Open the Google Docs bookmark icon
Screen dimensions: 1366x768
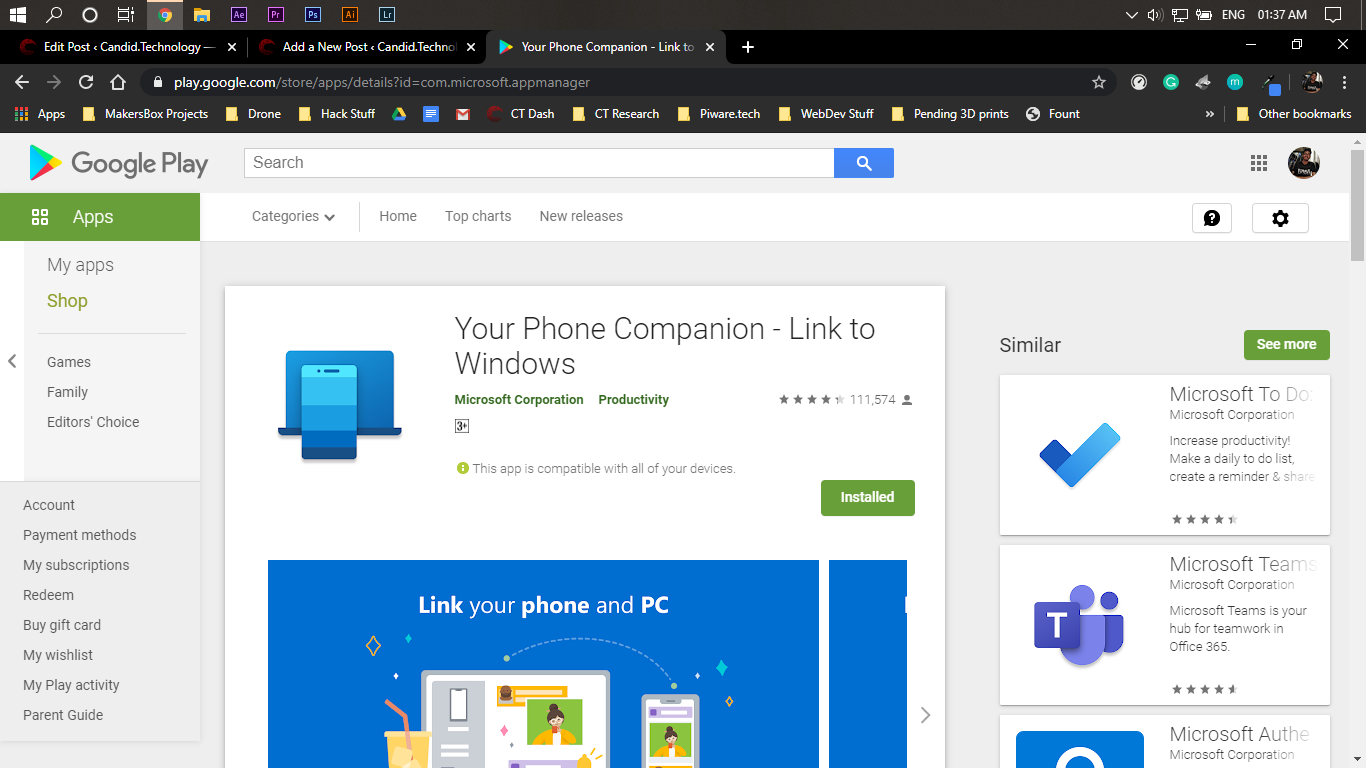[431, 114]
